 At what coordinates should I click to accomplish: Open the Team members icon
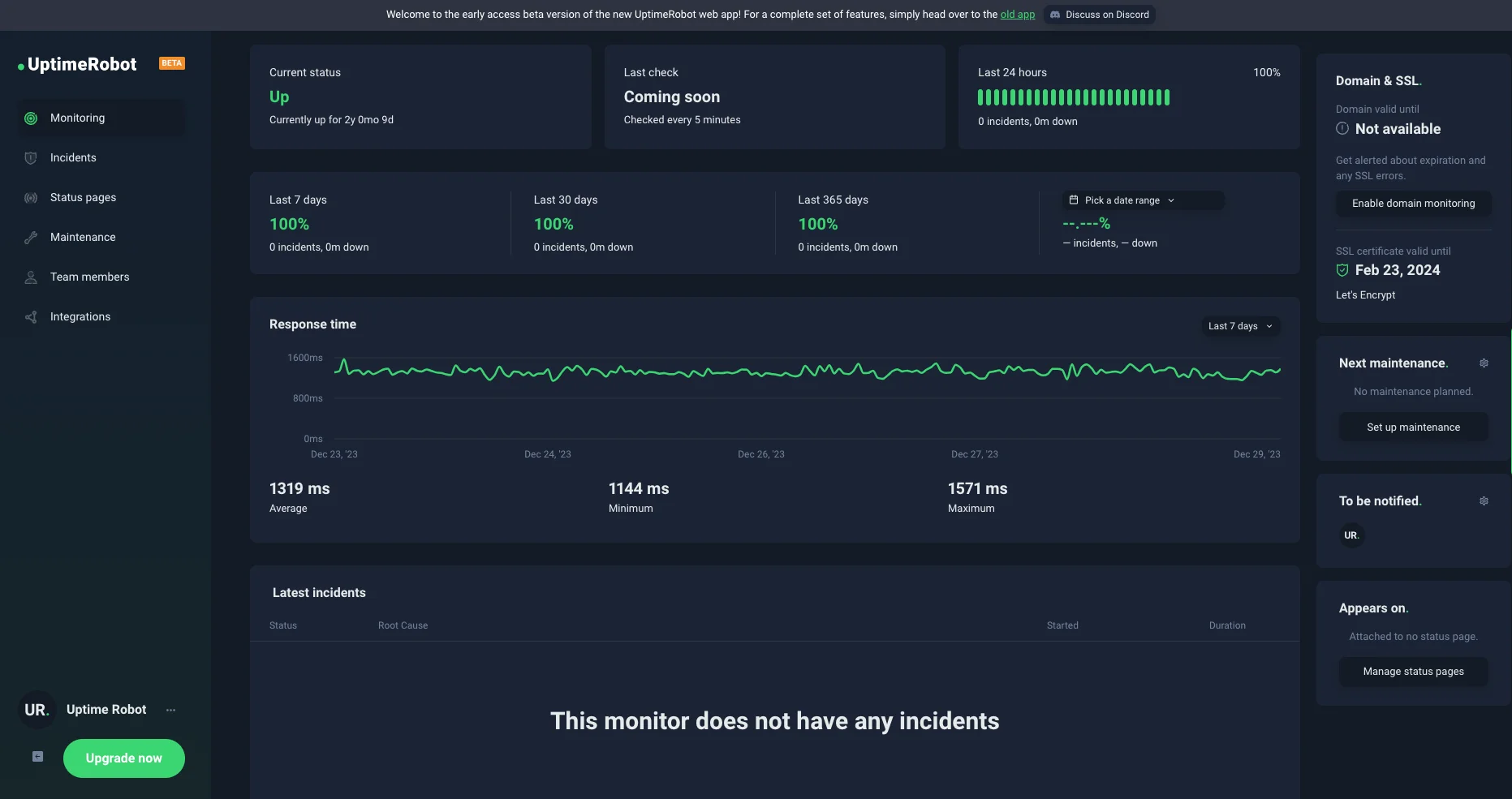click(30, 277)
